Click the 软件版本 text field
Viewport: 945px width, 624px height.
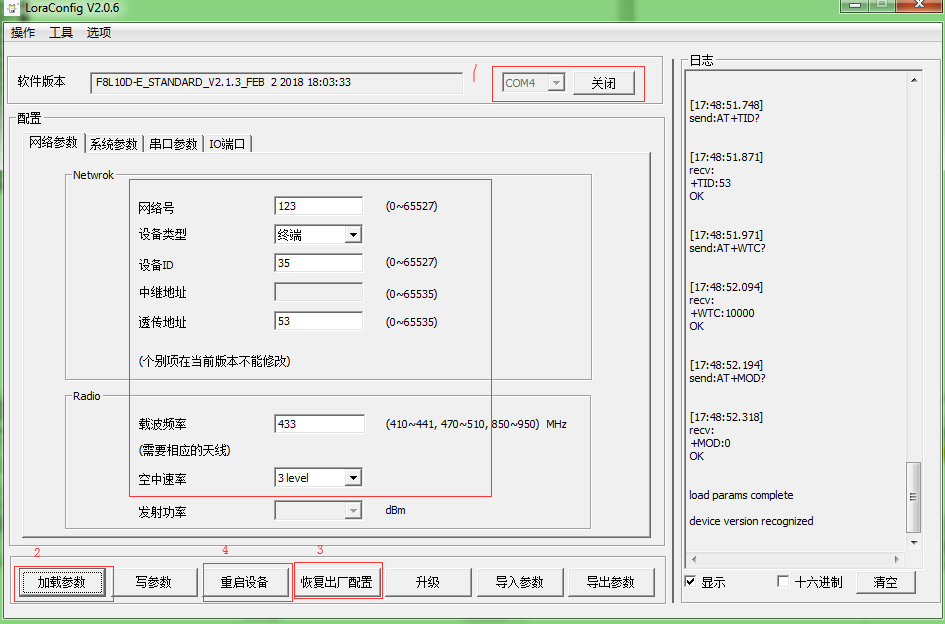276,83
